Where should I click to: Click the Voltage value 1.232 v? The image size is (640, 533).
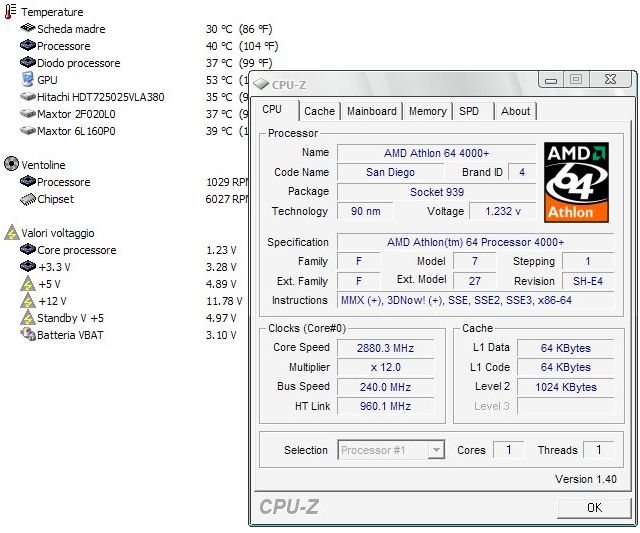[x=503, y=211]
